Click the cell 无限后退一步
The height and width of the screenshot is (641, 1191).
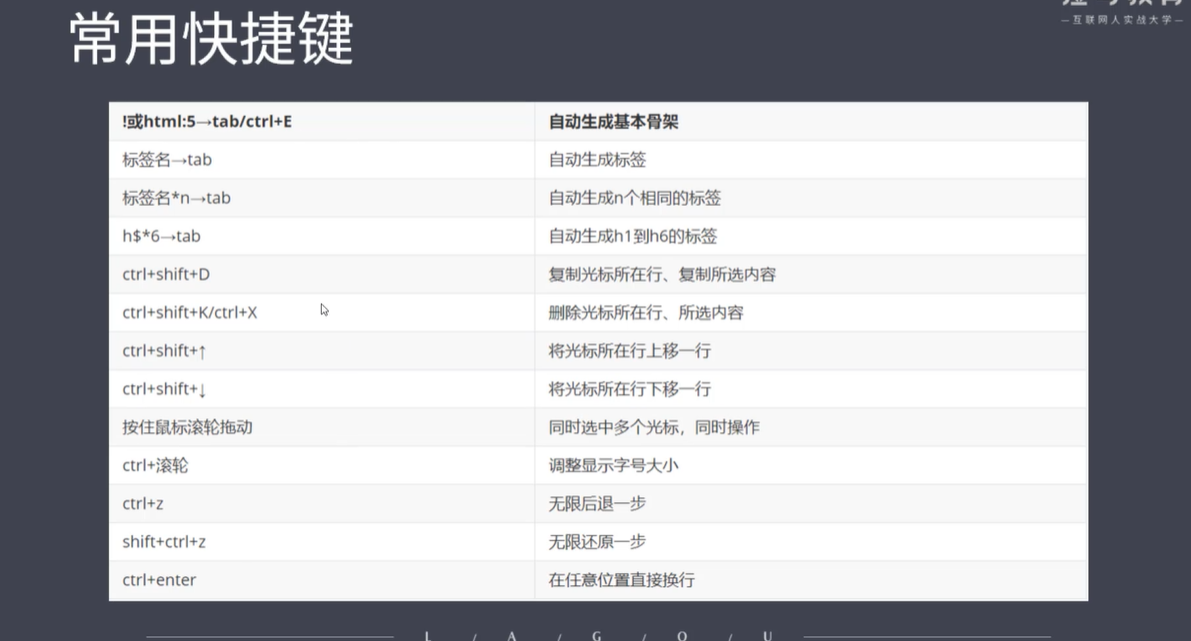coord(811,504)
